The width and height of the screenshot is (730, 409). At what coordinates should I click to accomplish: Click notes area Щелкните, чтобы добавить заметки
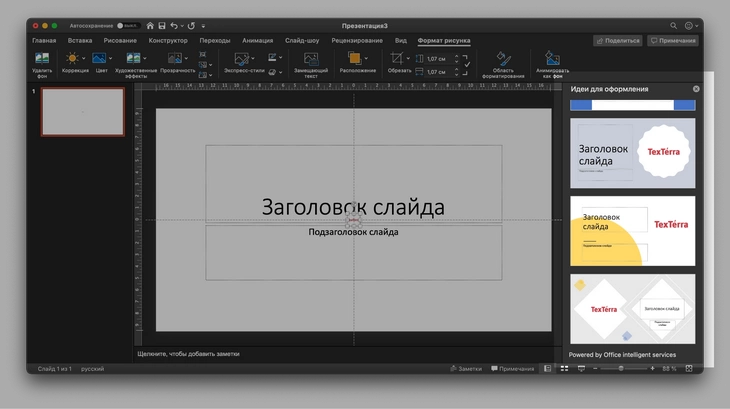point(189,354)
